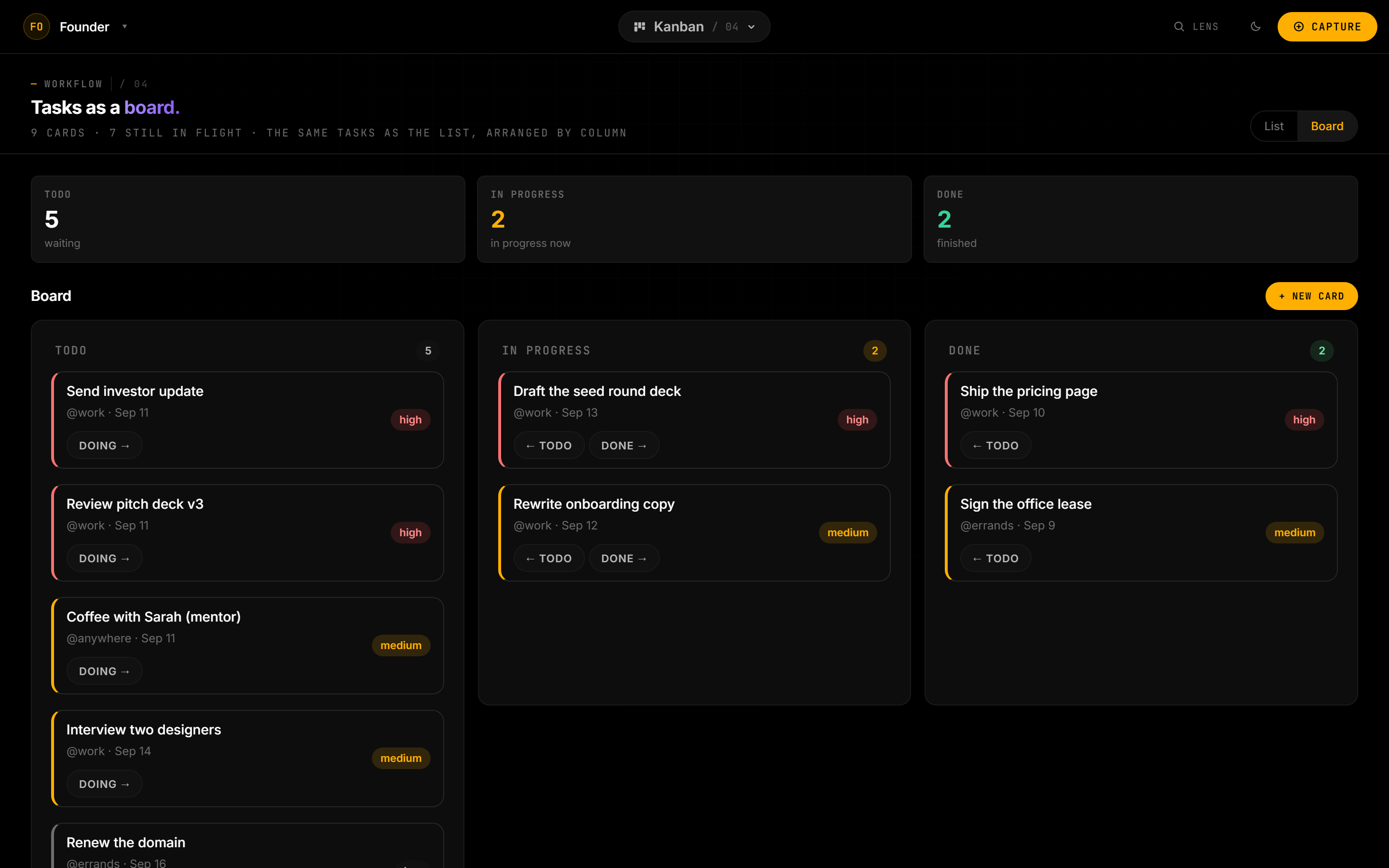
Task: Click the IN PROGRESS summary stat card
Action: (x=694, y=219)
